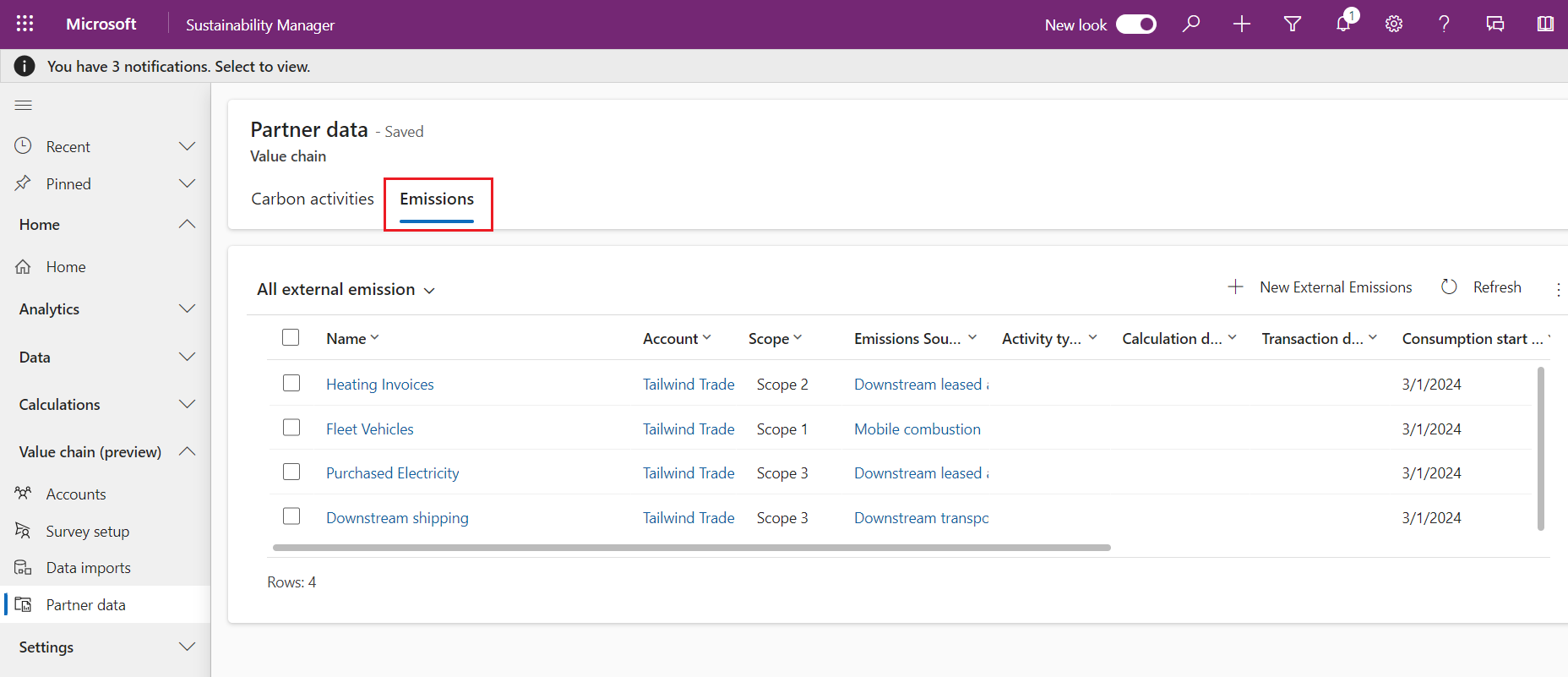Expand the Analytics section in sidebar
The width and height of the screenshot is (1568, 677).
(106, 309)
